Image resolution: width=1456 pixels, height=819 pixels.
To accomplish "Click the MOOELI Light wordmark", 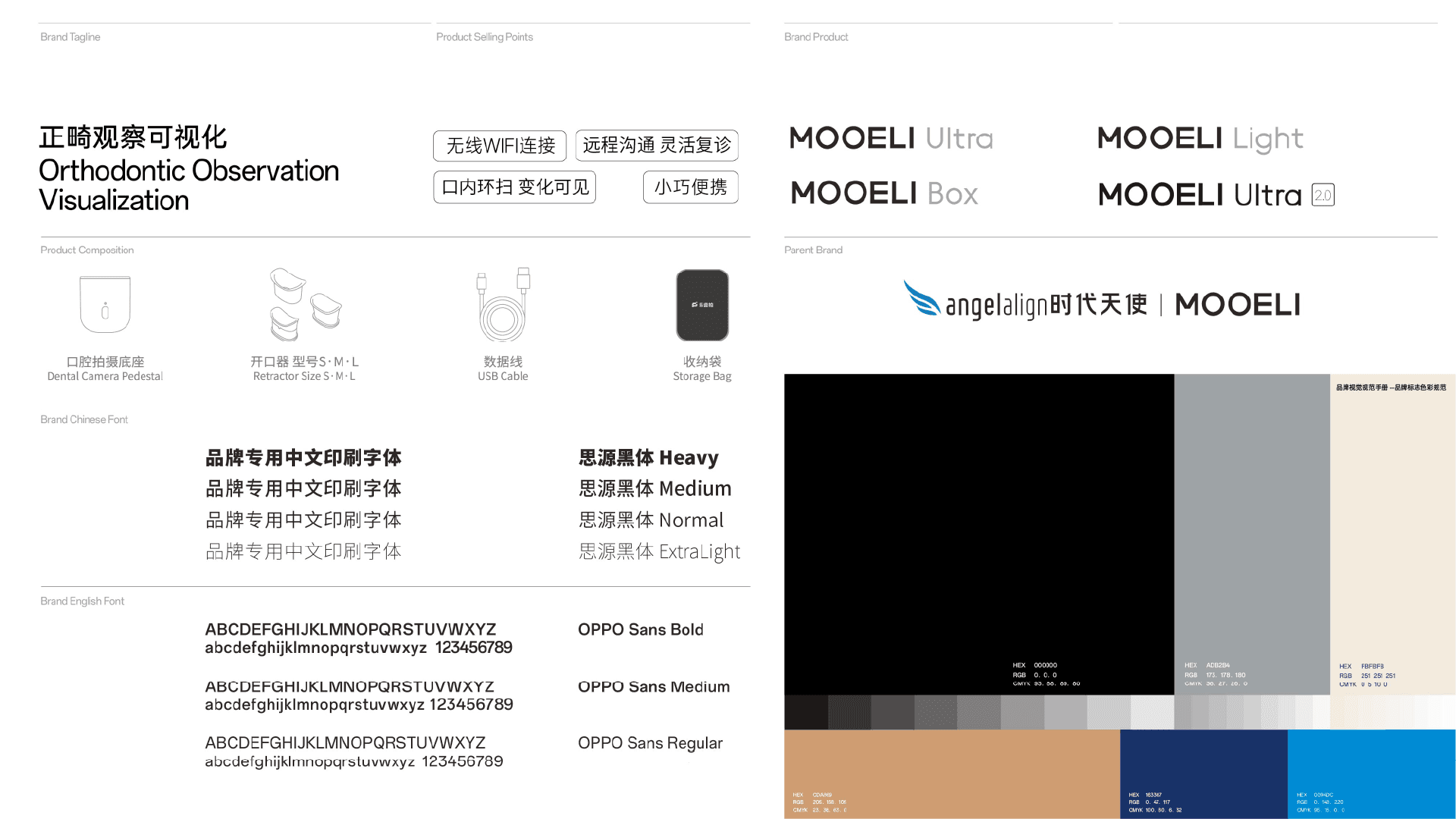I will point(1200,140).
